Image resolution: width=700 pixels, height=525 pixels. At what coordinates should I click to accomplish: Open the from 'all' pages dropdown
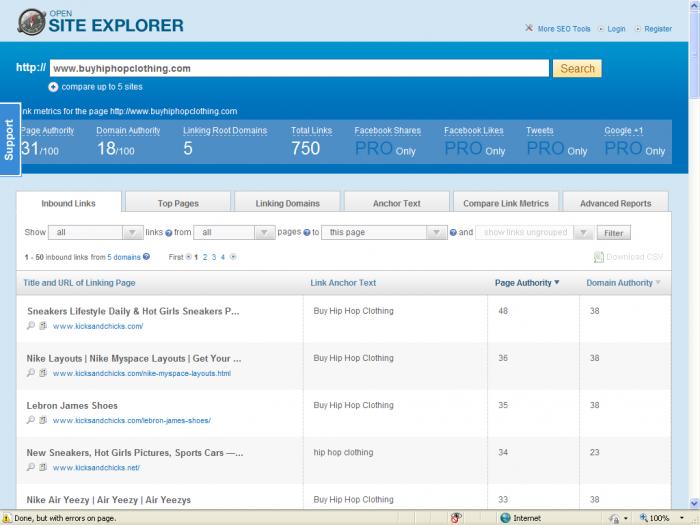[234, 233]
